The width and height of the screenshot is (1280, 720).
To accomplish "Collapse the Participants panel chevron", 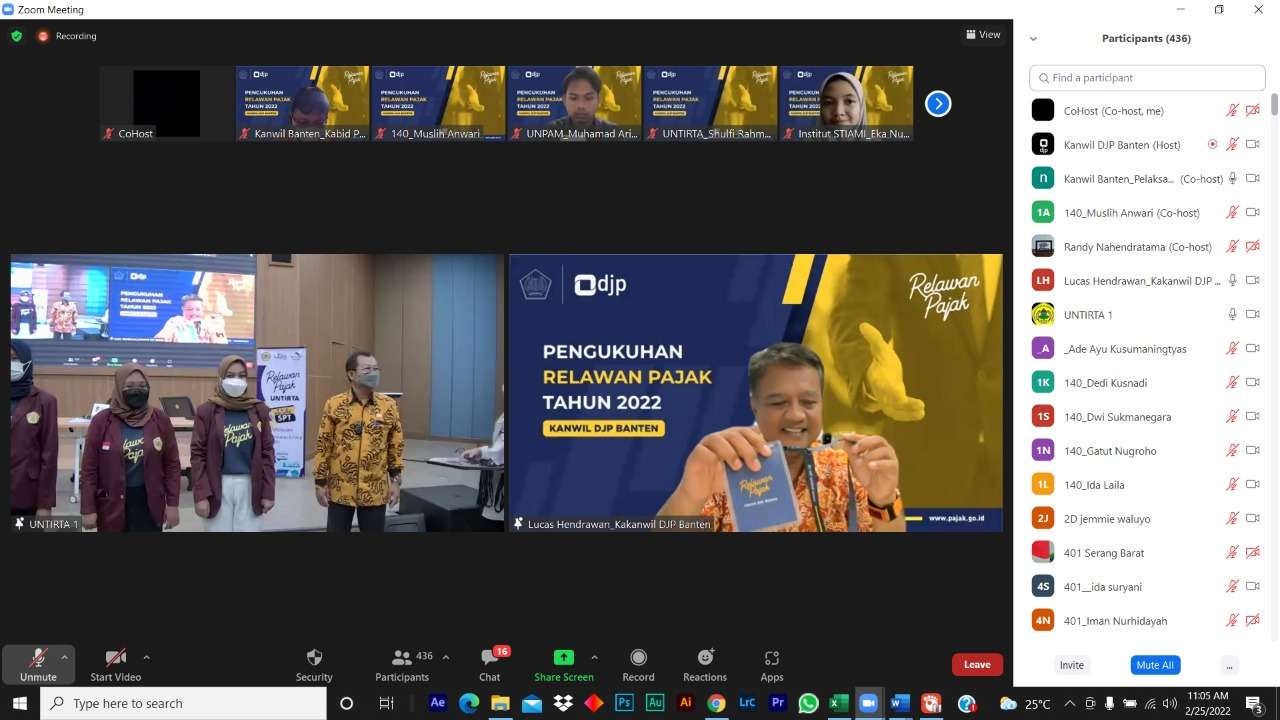I will coord(1033,39).
